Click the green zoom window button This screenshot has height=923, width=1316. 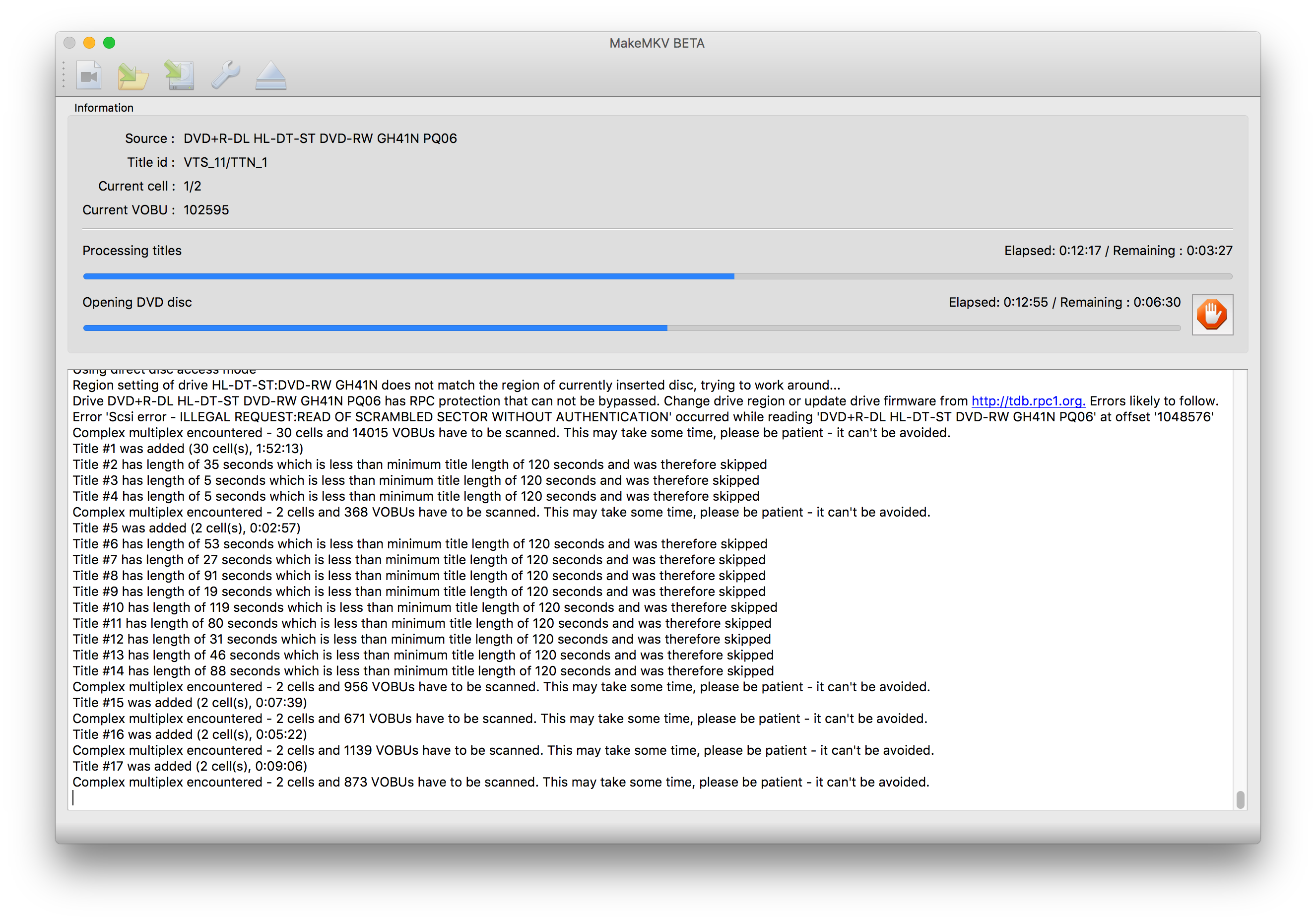[109, 43]
